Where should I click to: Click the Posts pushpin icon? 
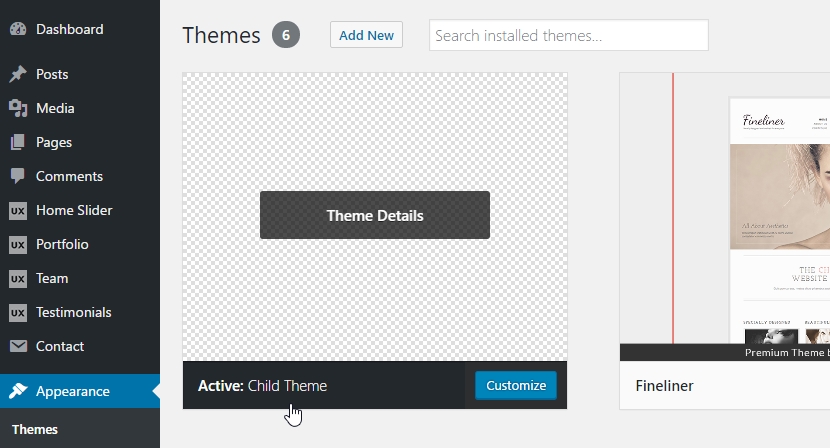18,74
